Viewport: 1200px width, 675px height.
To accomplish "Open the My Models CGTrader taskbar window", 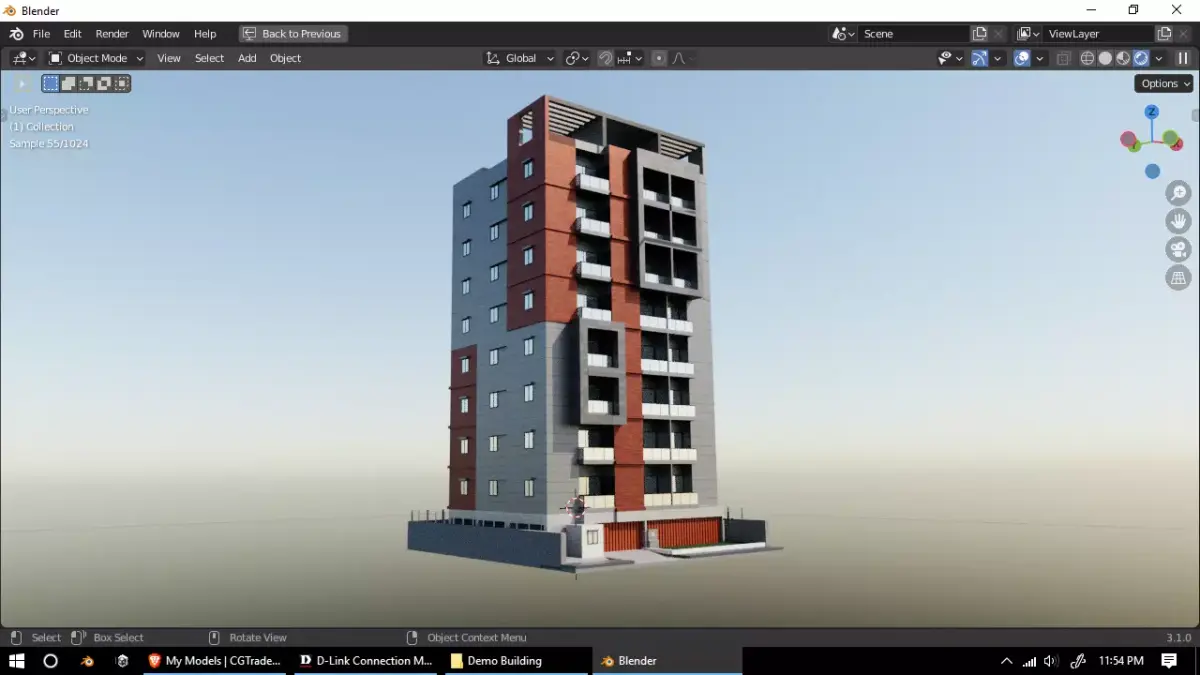I will (215, 661).
